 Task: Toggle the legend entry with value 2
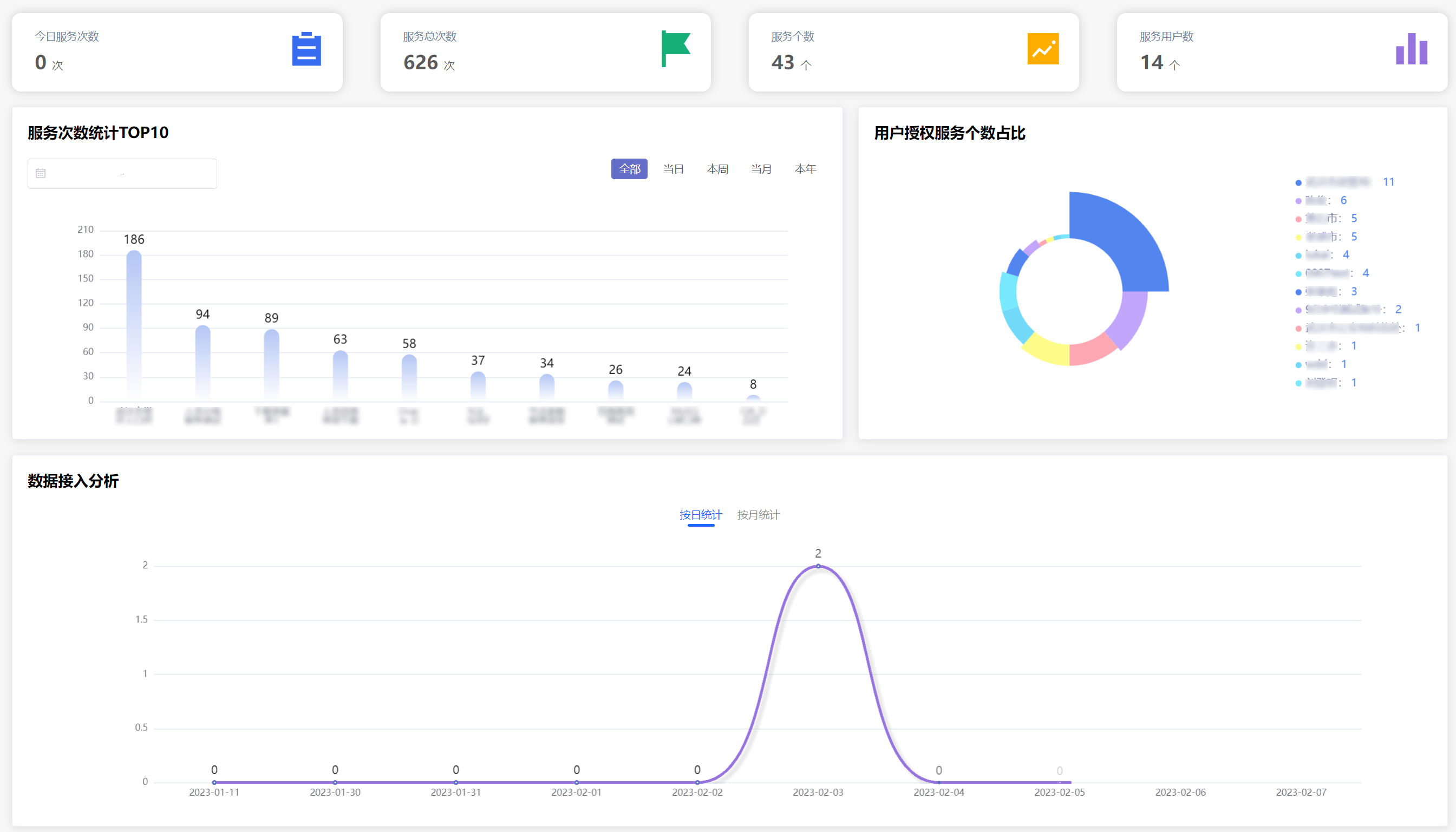1348,310
